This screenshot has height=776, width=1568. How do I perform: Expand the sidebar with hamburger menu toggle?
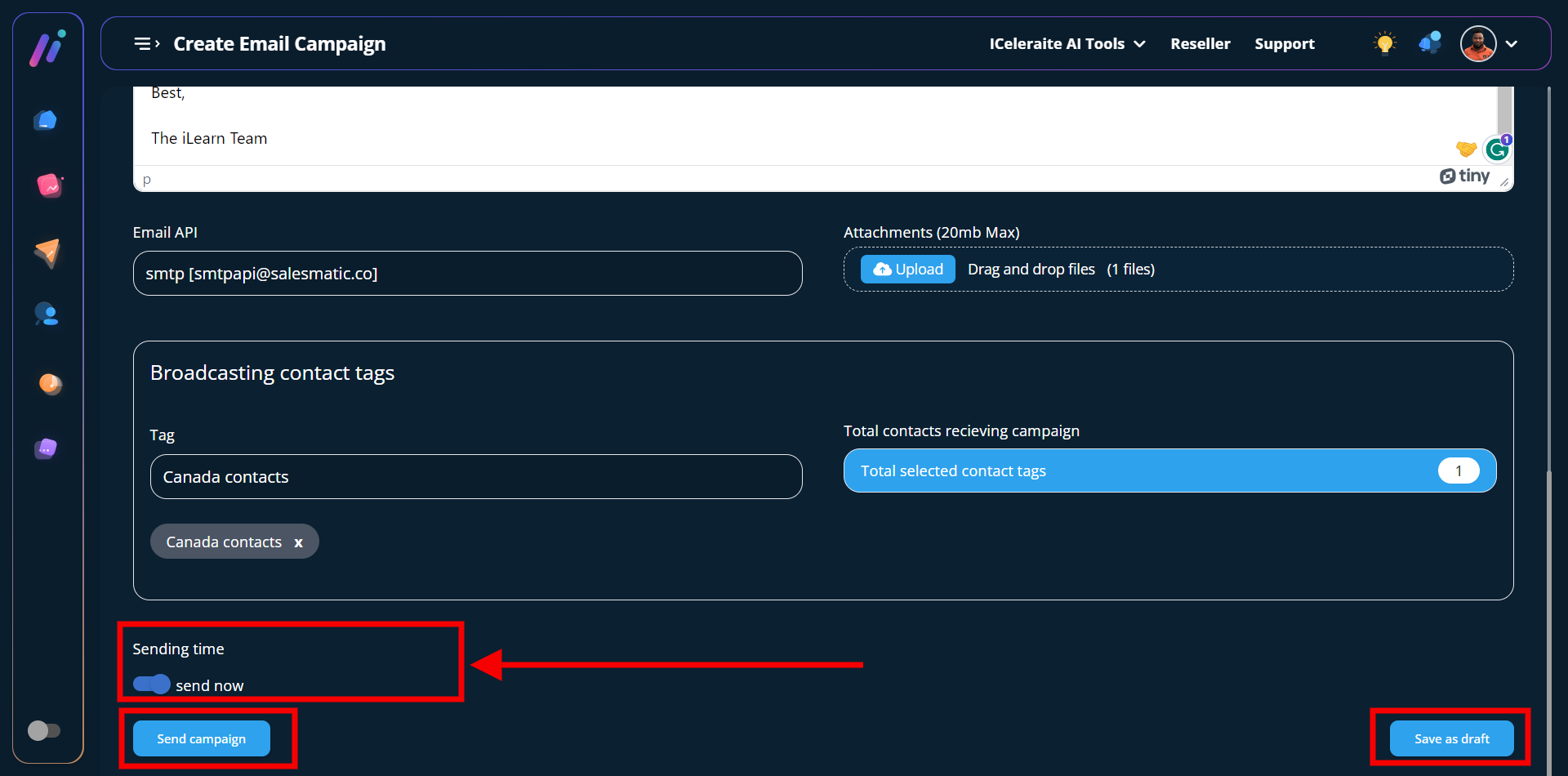click(x=146, y=44)
